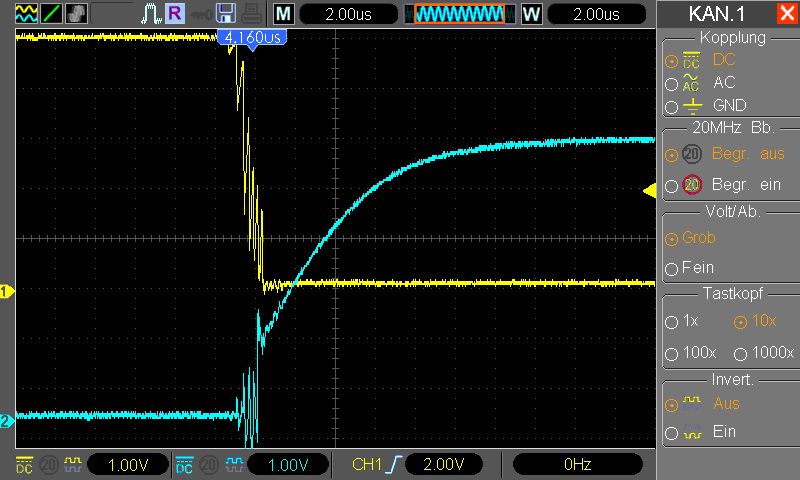
Task: Click the main timebase 2.00us field
Action: tap(348, 14)
